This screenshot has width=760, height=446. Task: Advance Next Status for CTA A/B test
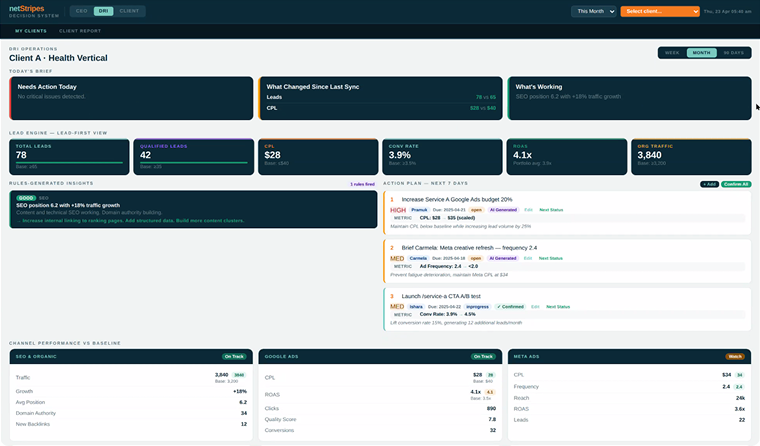tap(558, 307)
